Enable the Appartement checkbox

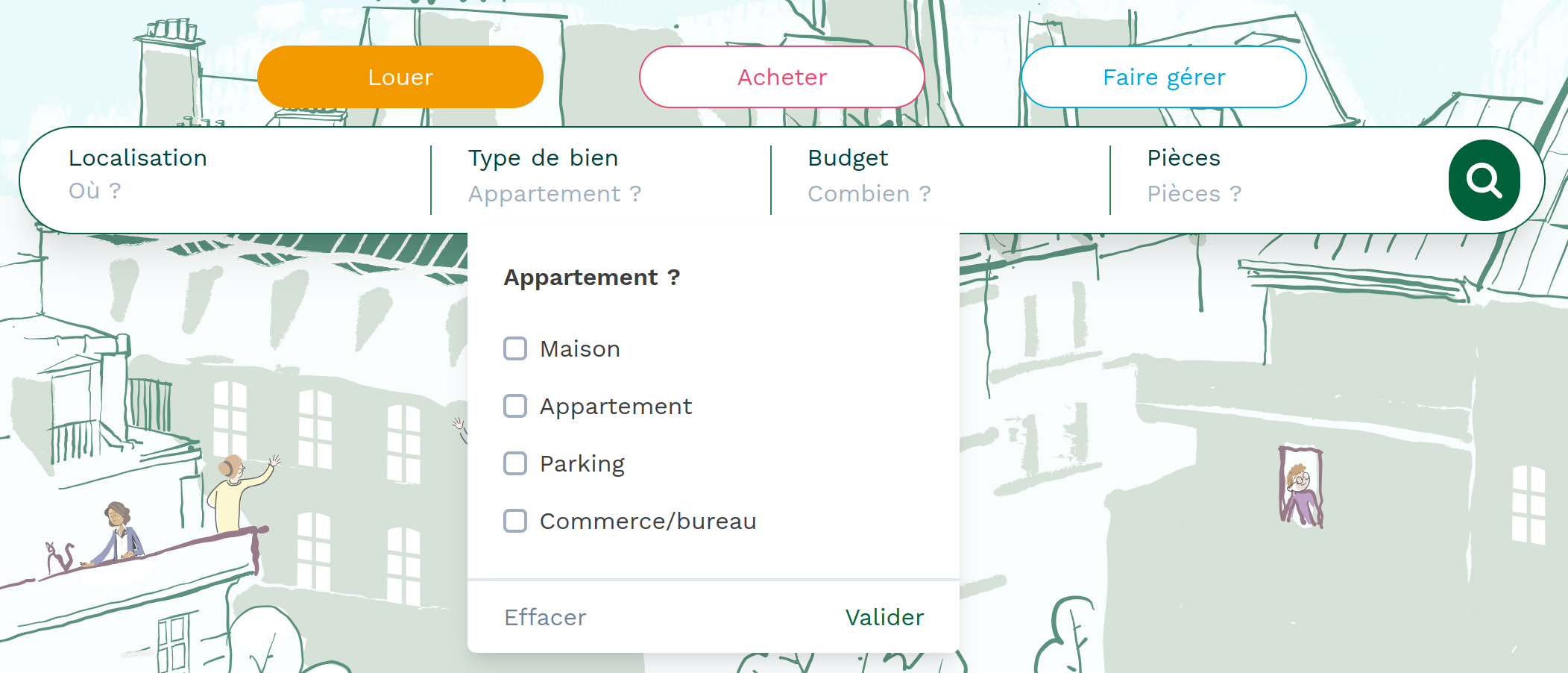[x=515, y=406]
